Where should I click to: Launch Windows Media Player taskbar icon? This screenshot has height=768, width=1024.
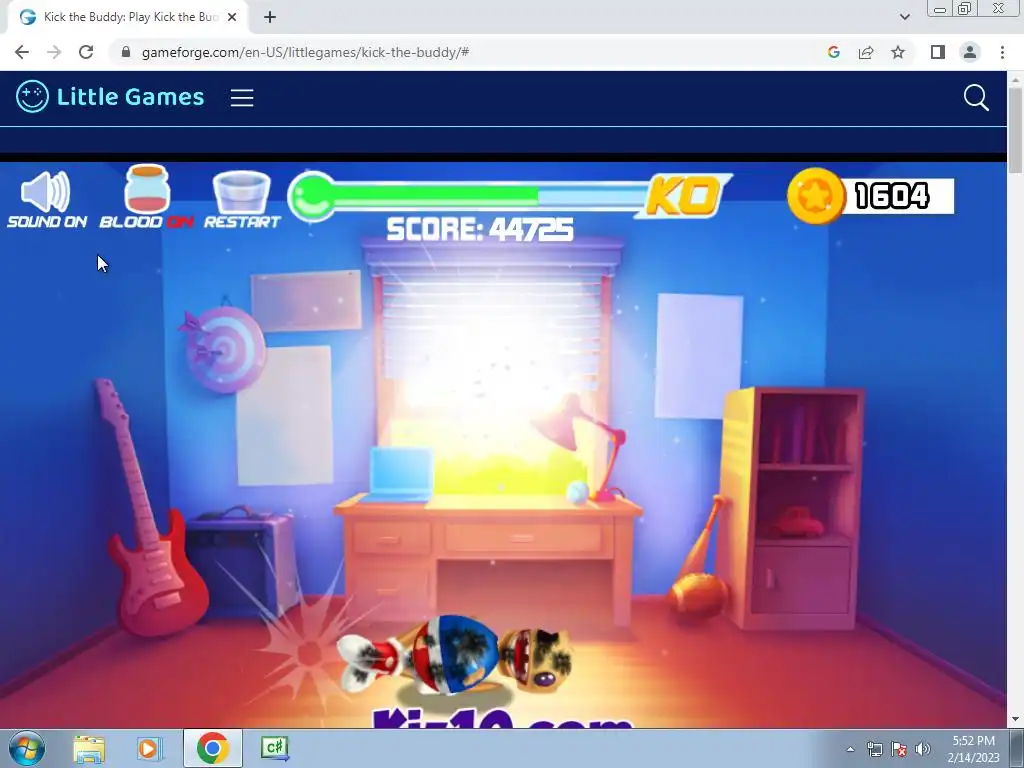tap(149, 748)
